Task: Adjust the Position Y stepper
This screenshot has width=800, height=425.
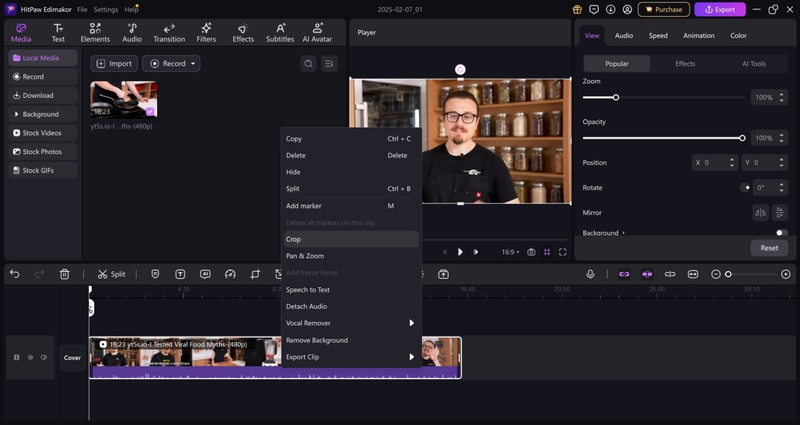Action: [782, 163]
